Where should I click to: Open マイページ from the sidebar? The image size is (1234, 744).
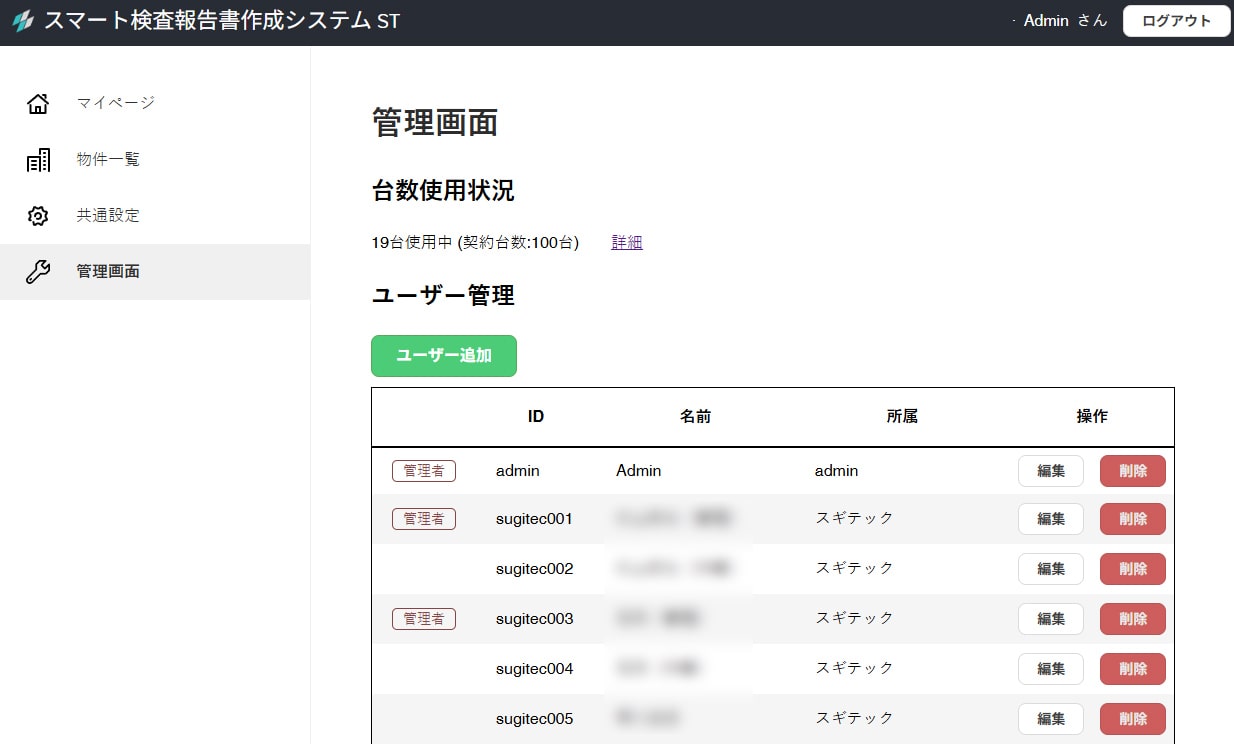[x=116, y=103]
